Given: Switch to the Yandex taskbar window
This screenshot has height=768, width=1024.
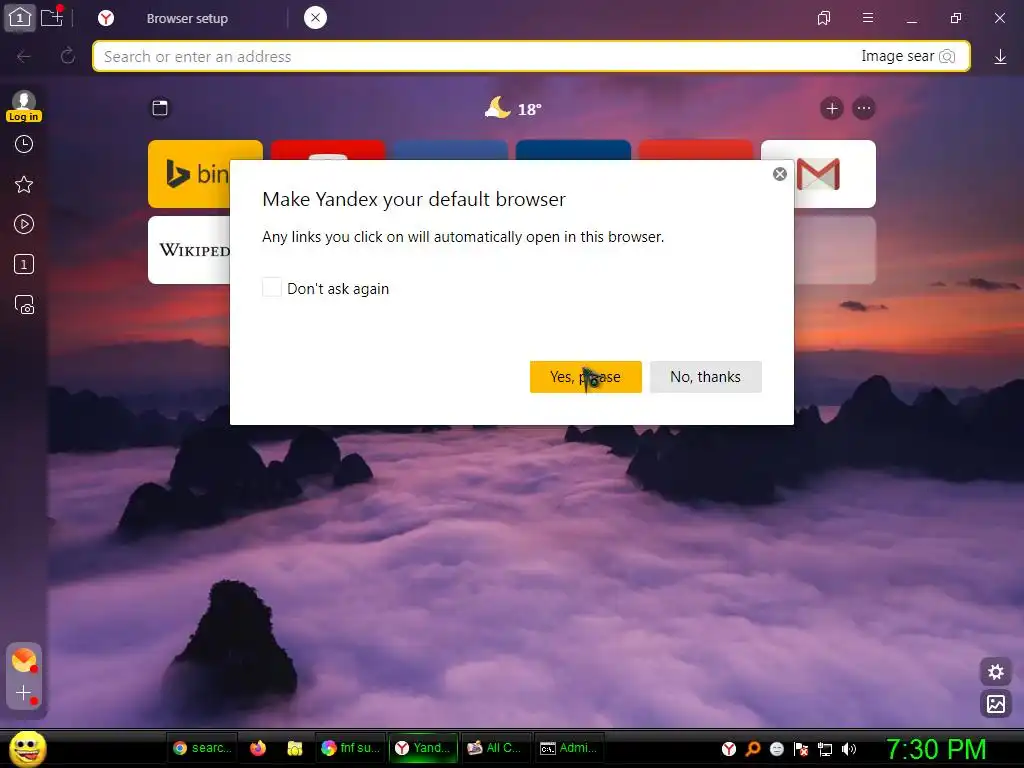Looking at the screenshot, I should click(x=424, y=748).
